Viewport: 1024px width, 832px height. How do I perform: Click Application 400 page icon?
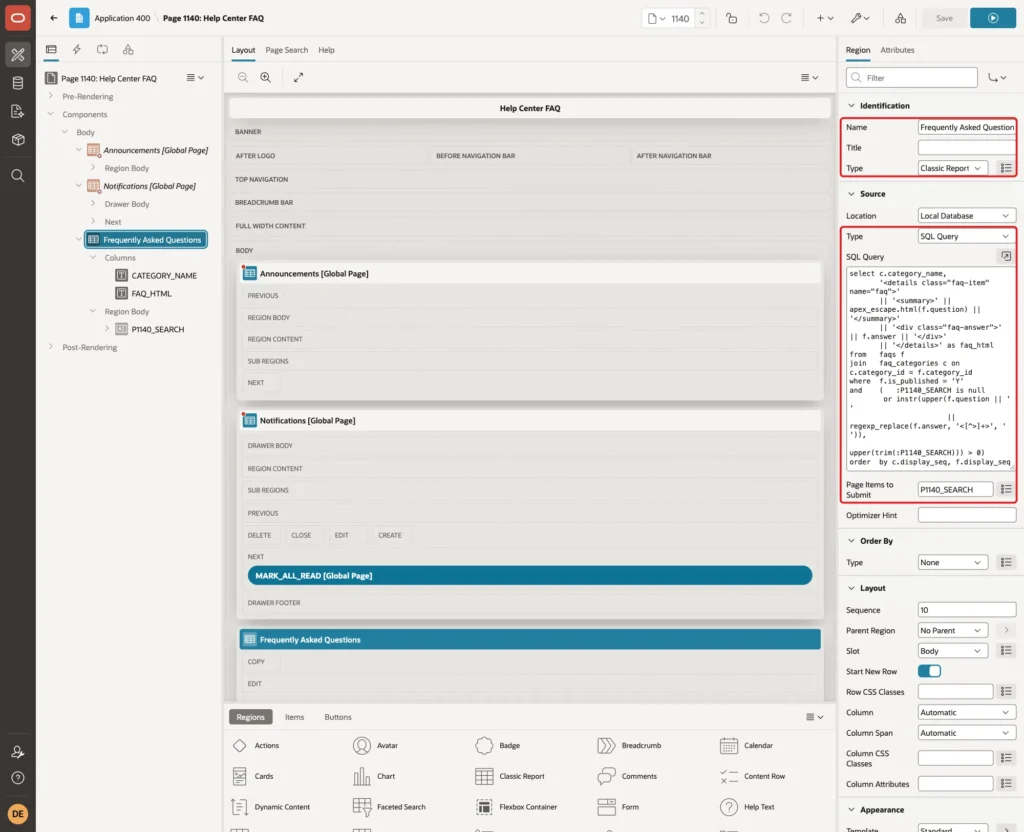[x=79, y=18]
